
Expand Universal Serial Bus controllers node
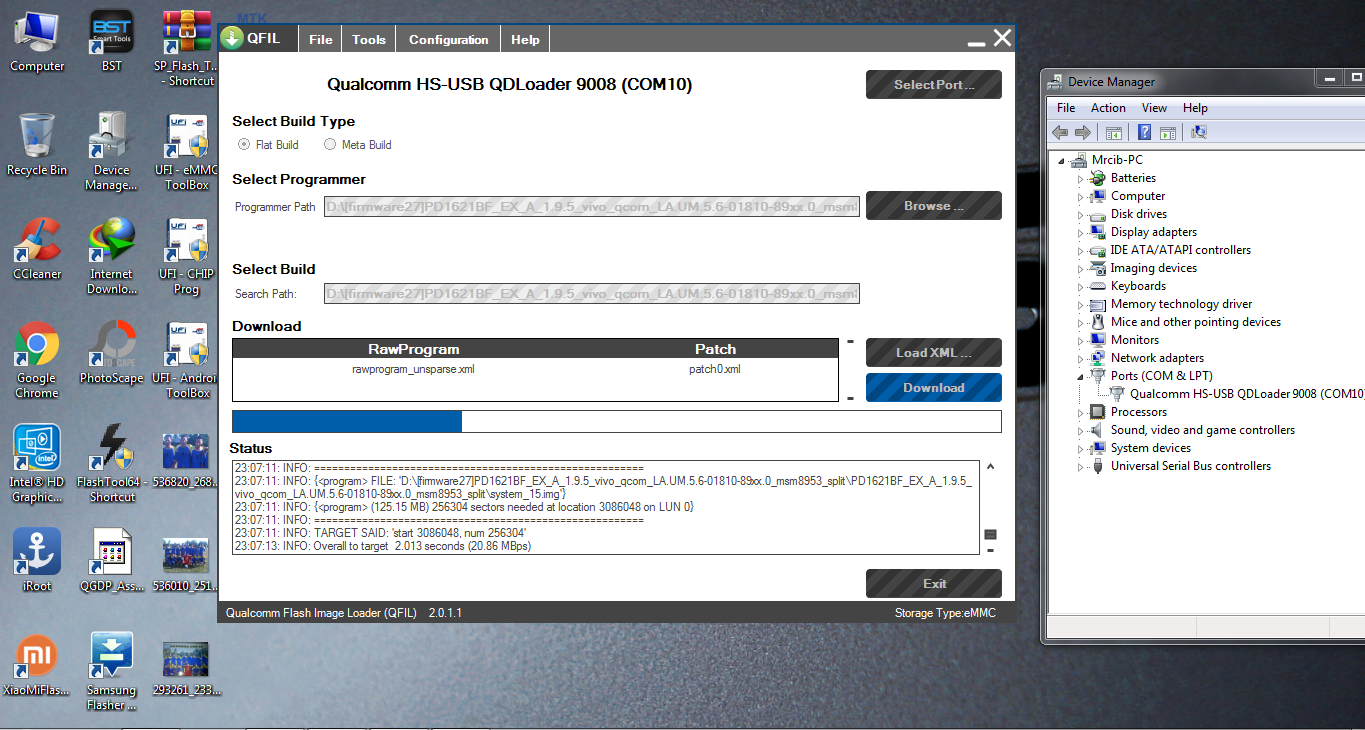coord(1080,466)
